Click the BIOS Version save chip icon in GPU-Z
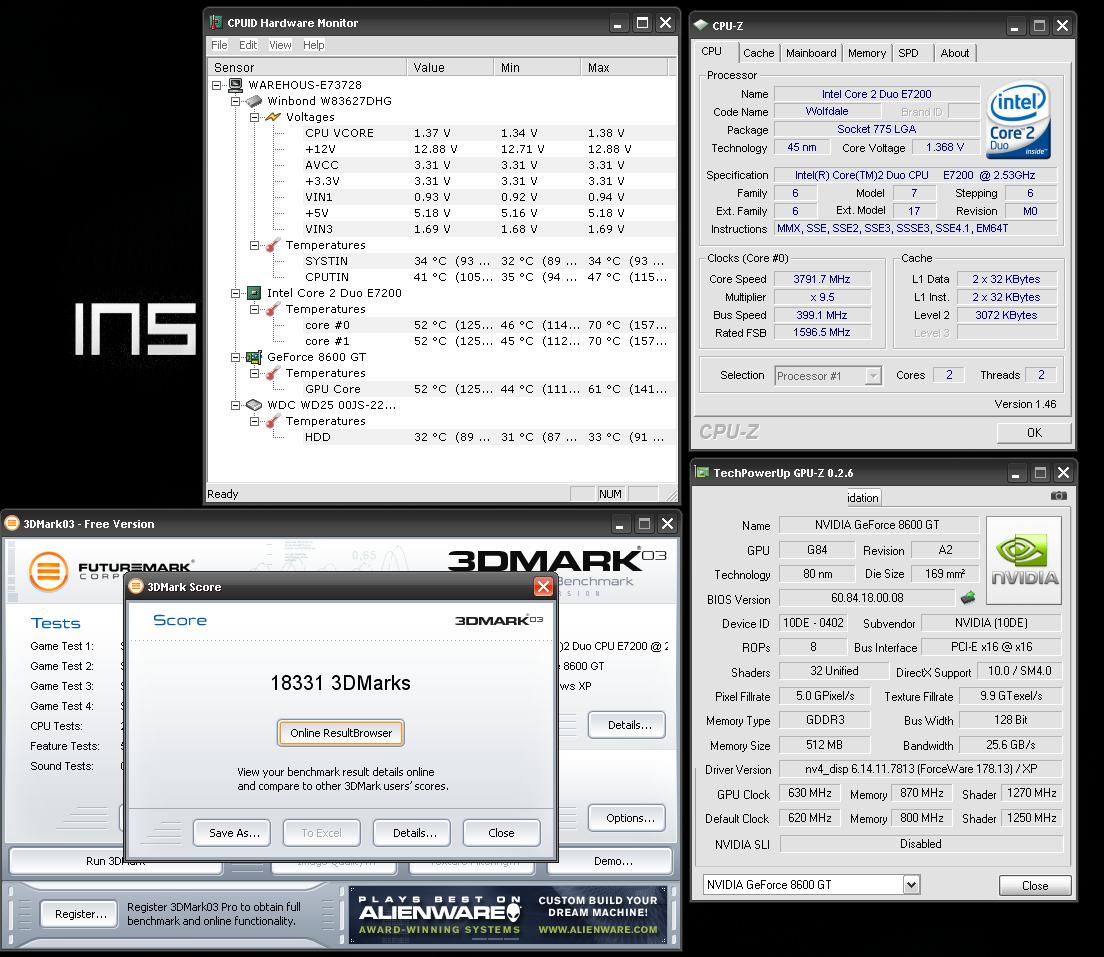Viewport: 1104px width, 957px height. pyautogui.click(x=968, y=597)
